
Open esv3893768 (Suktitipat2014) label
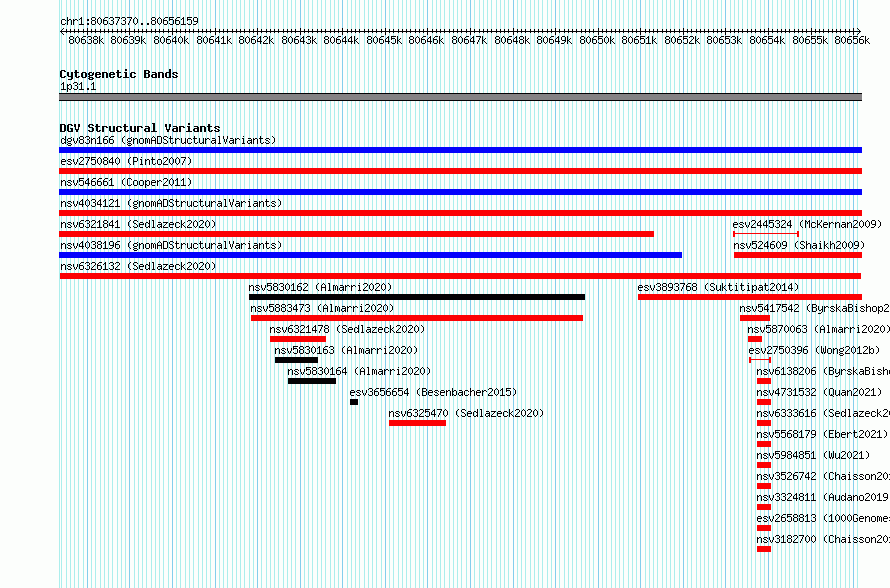pos(718,287)
